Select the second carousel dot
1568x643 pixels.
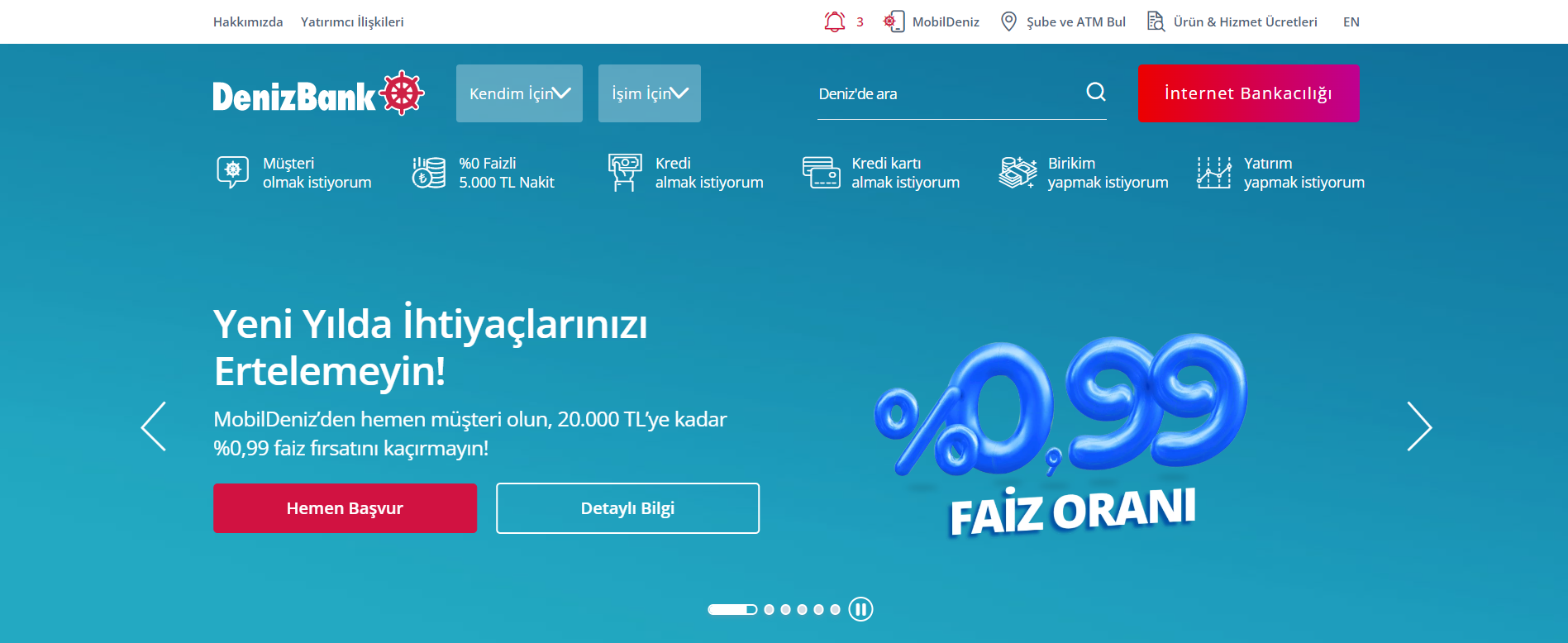[770, 609]
